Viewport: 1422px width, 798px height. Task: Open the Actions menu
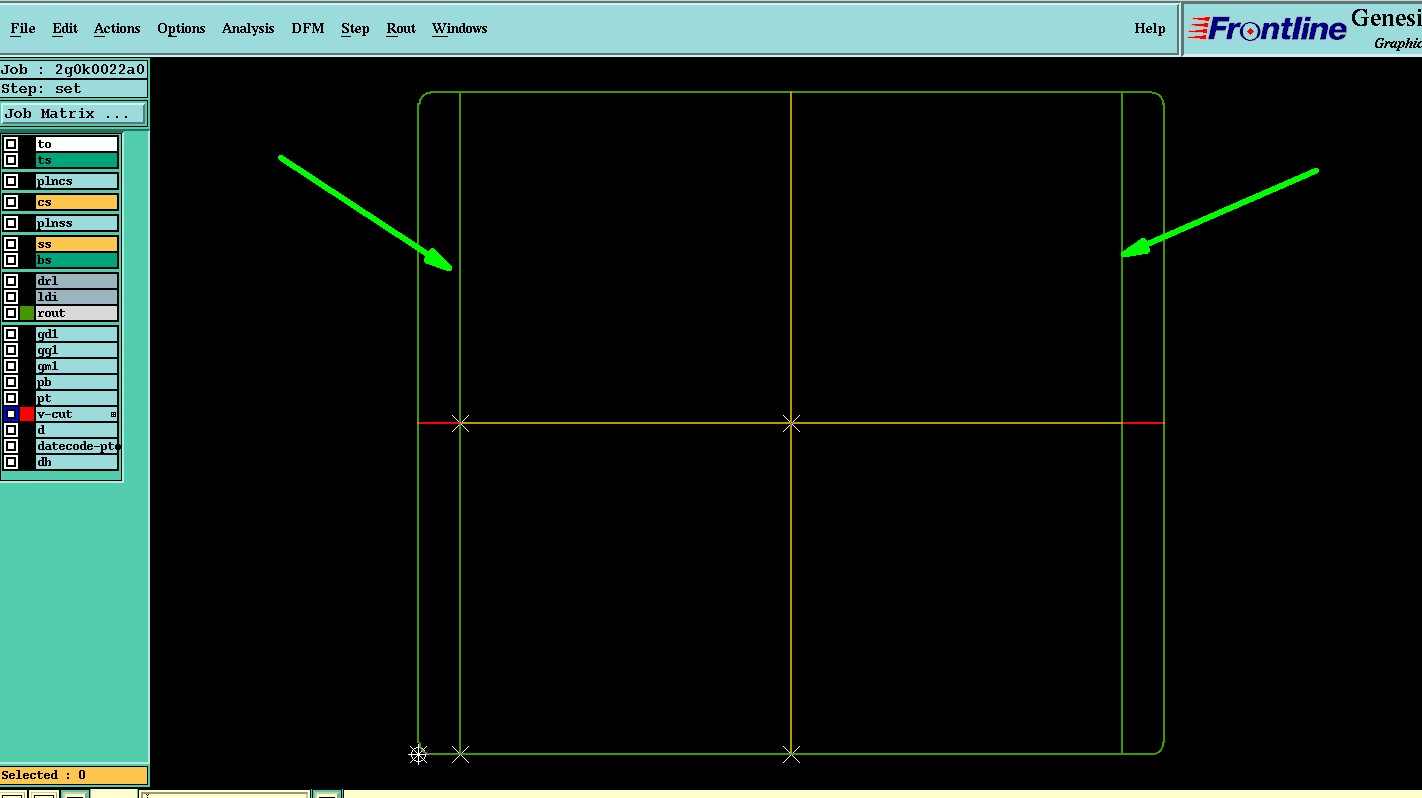point(117,28)
